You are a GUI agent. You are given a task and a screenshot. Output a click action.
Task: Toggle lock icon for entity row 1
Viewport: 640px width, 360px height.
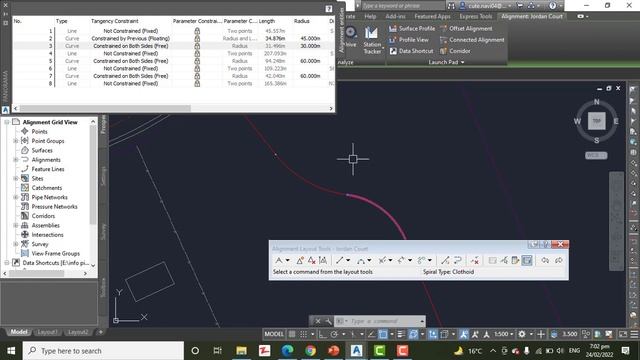point(197,31)
